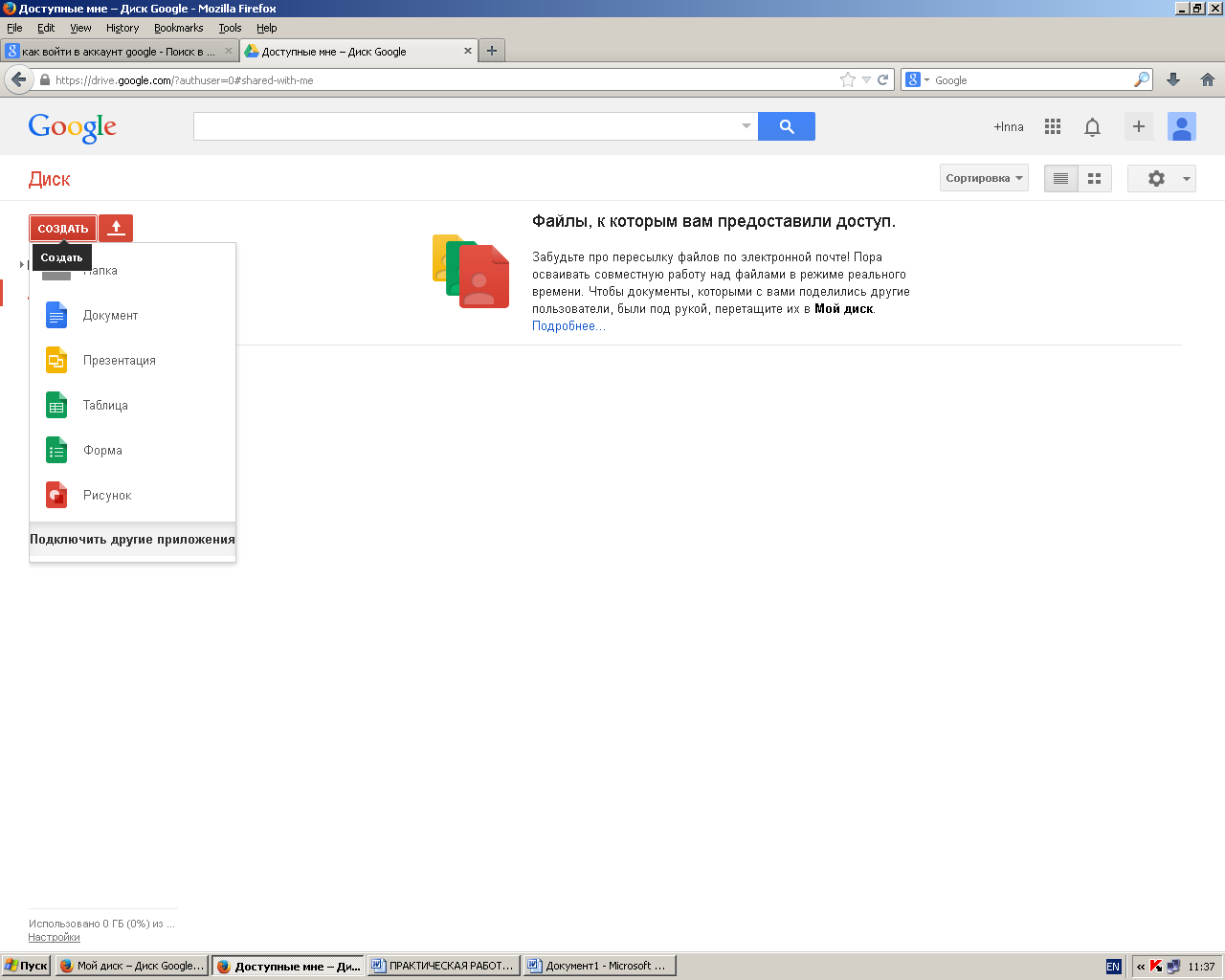Open the Настройки storage link
The image size is (1225, 980).
click(x=54, y=938)
